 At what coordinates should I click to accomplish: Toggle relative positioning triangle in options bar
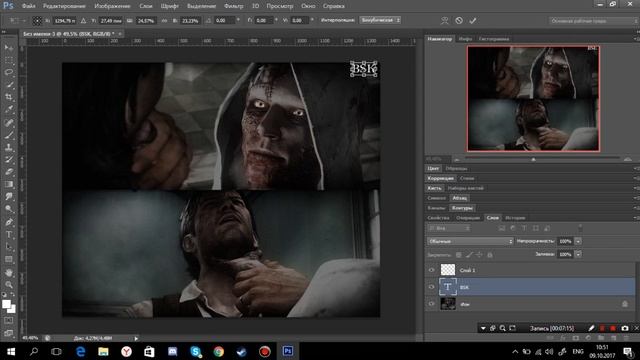(x=83, y=20)
